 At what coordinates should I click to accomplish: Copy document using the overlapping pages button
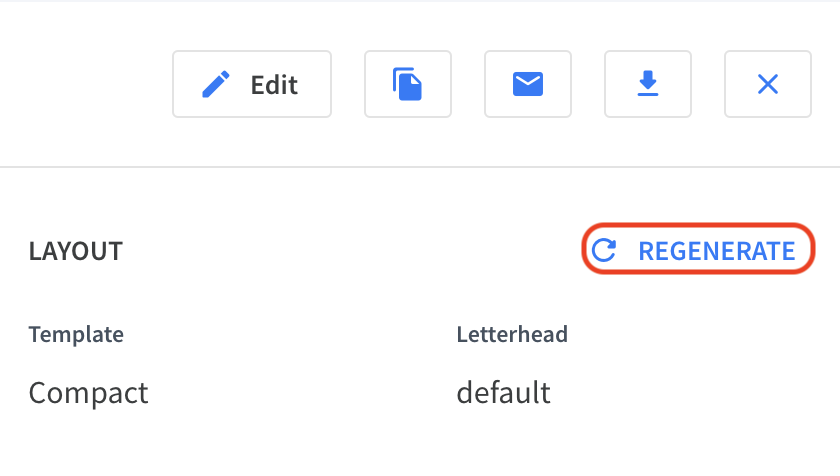click(x=408, y=84)
